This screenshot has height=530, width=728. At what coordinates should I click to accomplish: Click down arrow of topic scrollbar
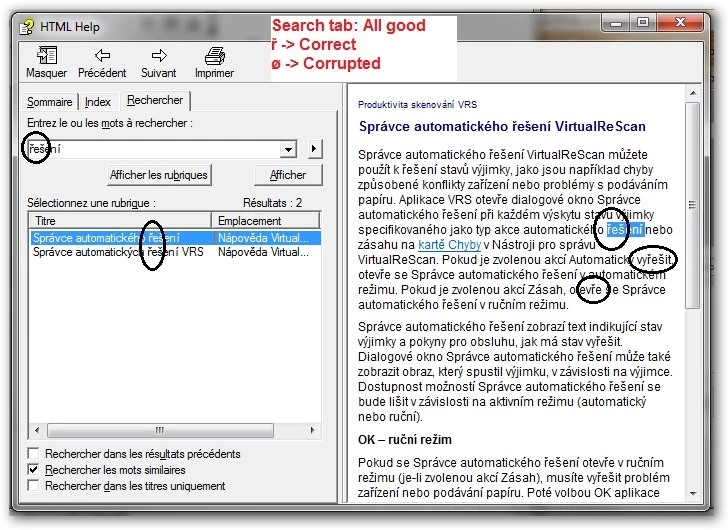692,494
